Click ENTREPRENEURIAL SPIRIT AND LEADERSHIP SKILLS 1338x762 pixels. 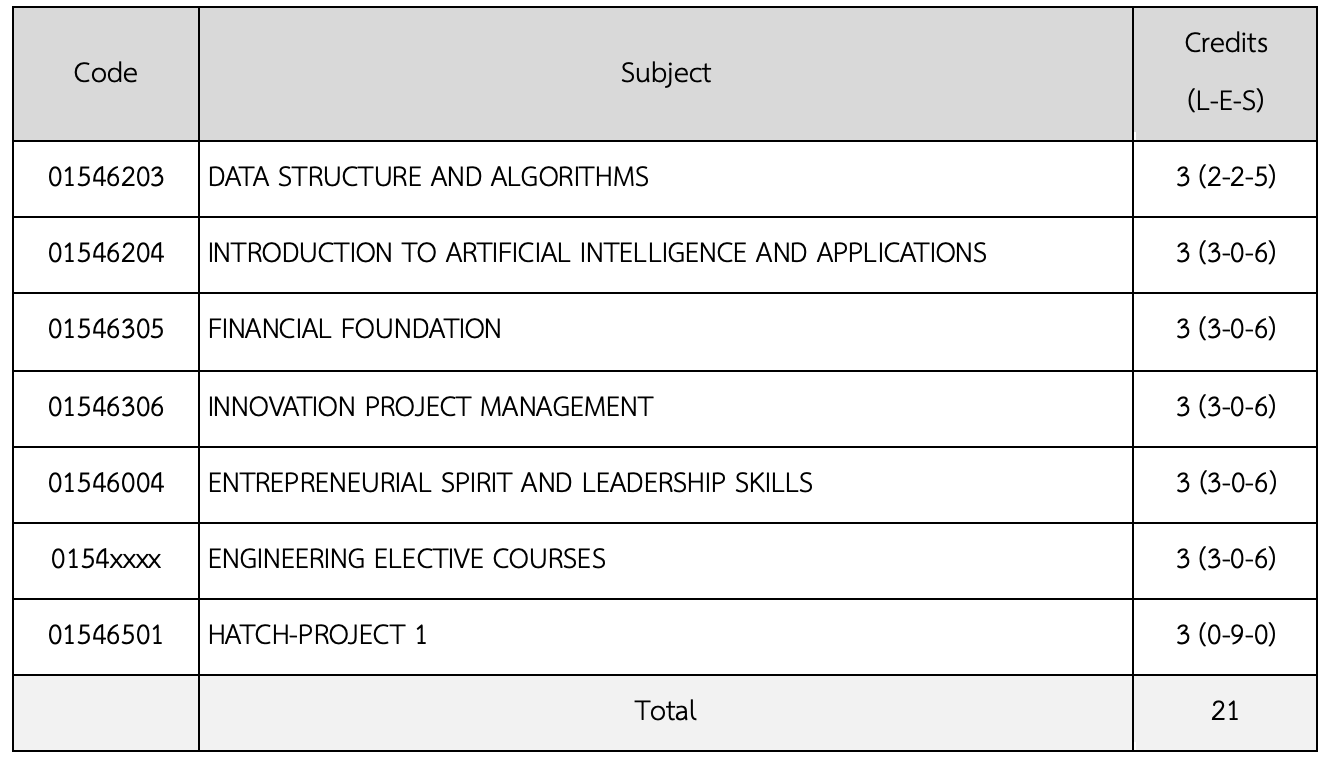point(510,483)
